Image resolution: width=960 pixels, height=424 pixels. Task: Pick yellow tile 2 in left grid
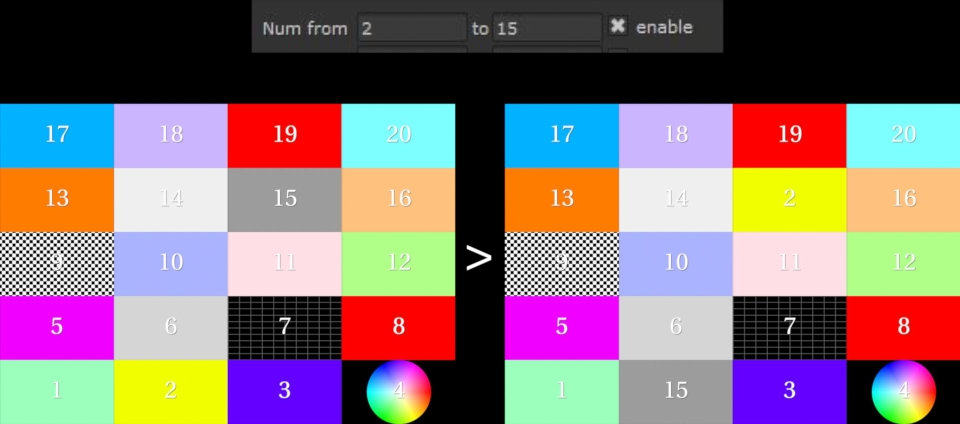pos(171,391)
